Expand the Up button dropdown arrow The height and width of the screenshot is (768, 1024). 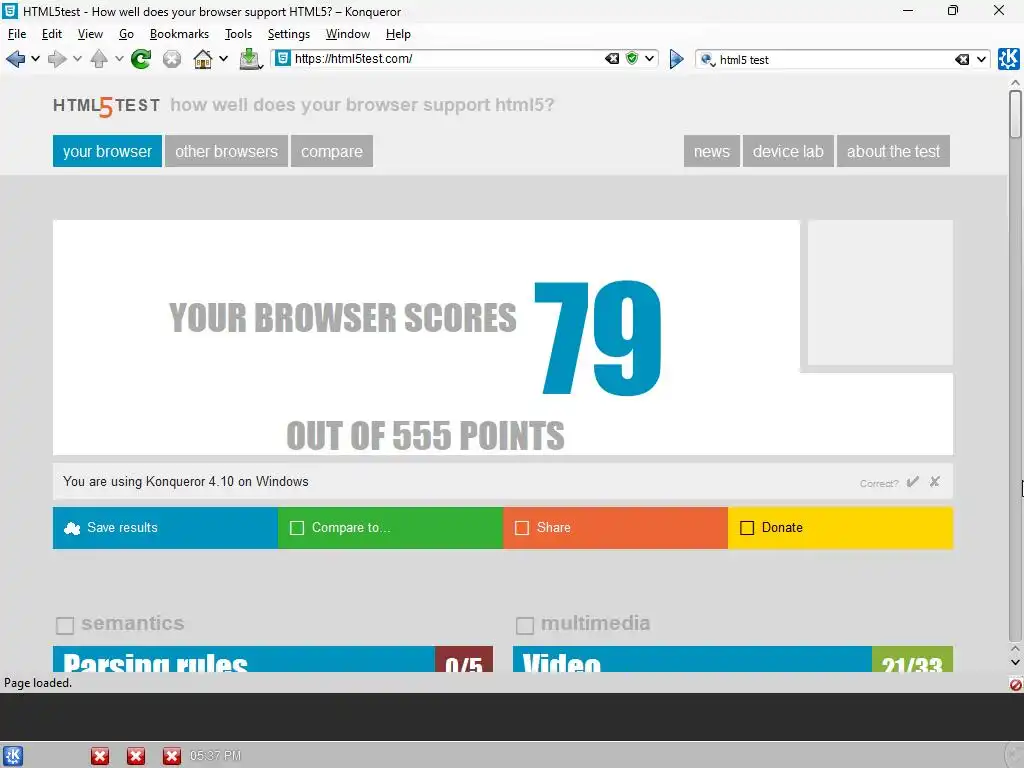coord(119,59)
